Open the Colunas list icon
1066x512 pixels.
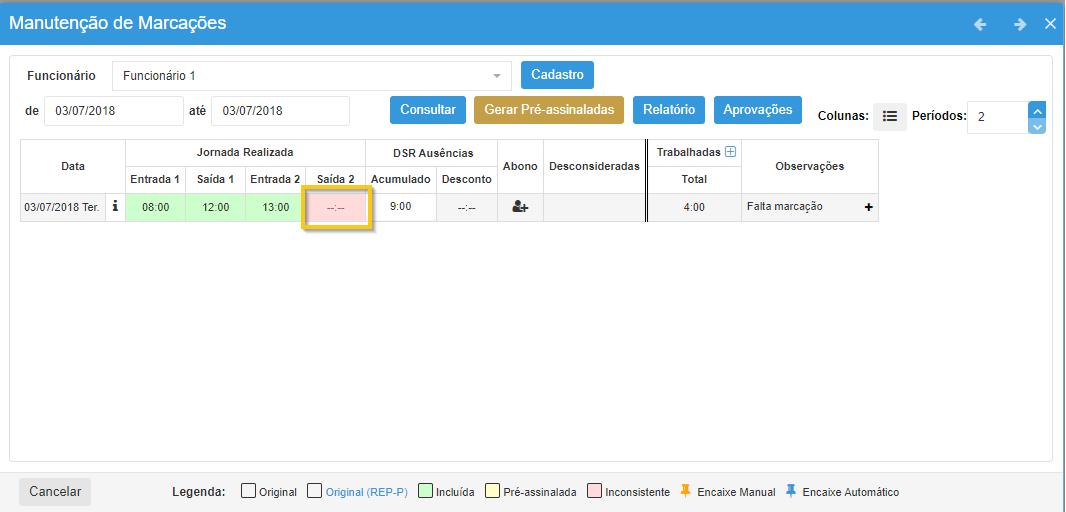click(889, 116)
